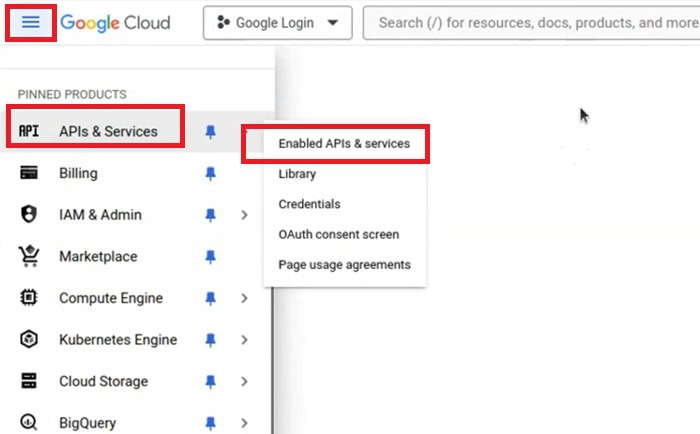This screenshot has width=700, height=434.
Task: Click the Compute Engine chip icon
Action: (x=29, y=297)
